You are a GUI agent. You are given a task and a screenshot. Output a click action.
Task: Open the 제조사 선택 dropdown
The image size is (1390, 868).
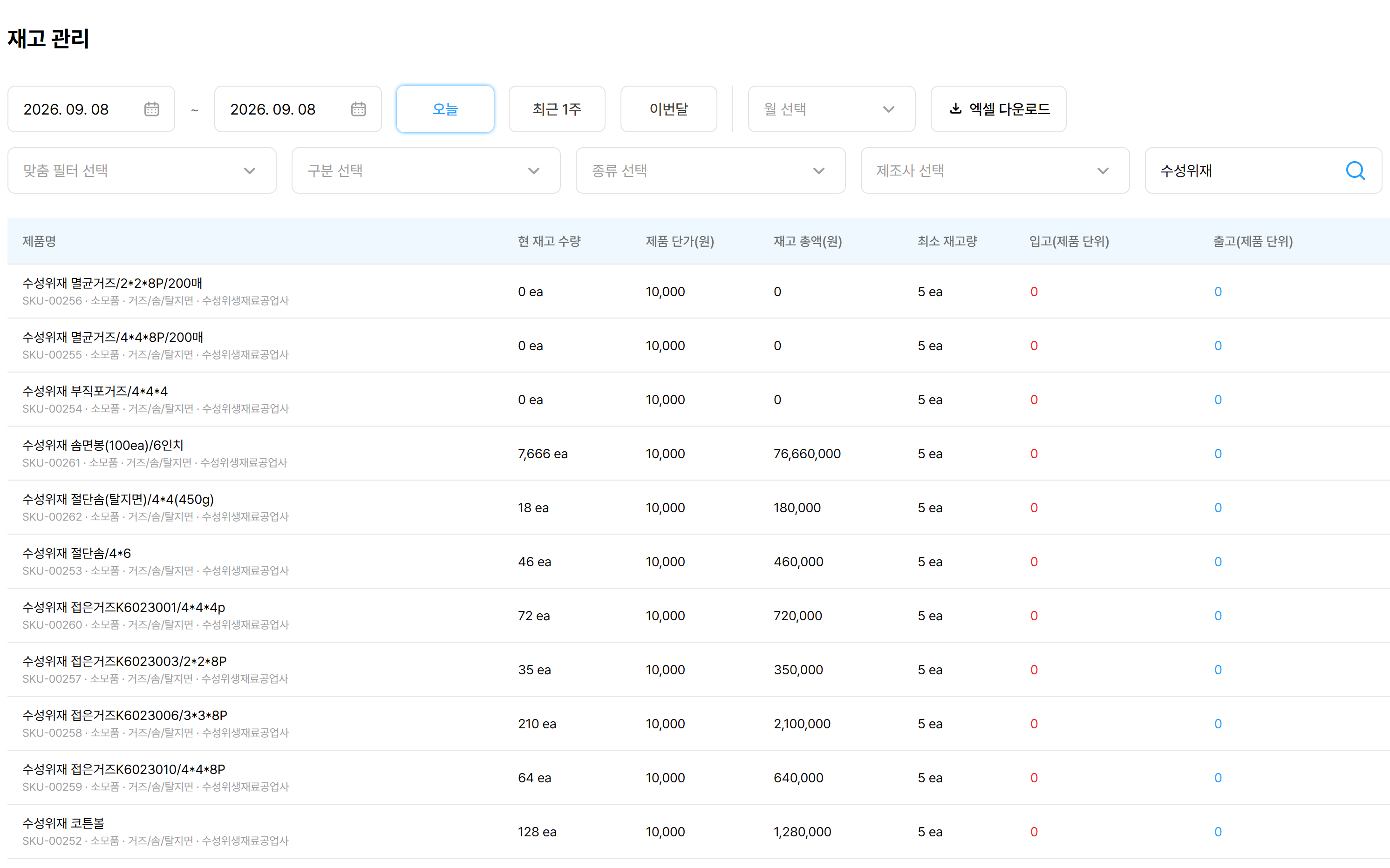pos(995,170)
